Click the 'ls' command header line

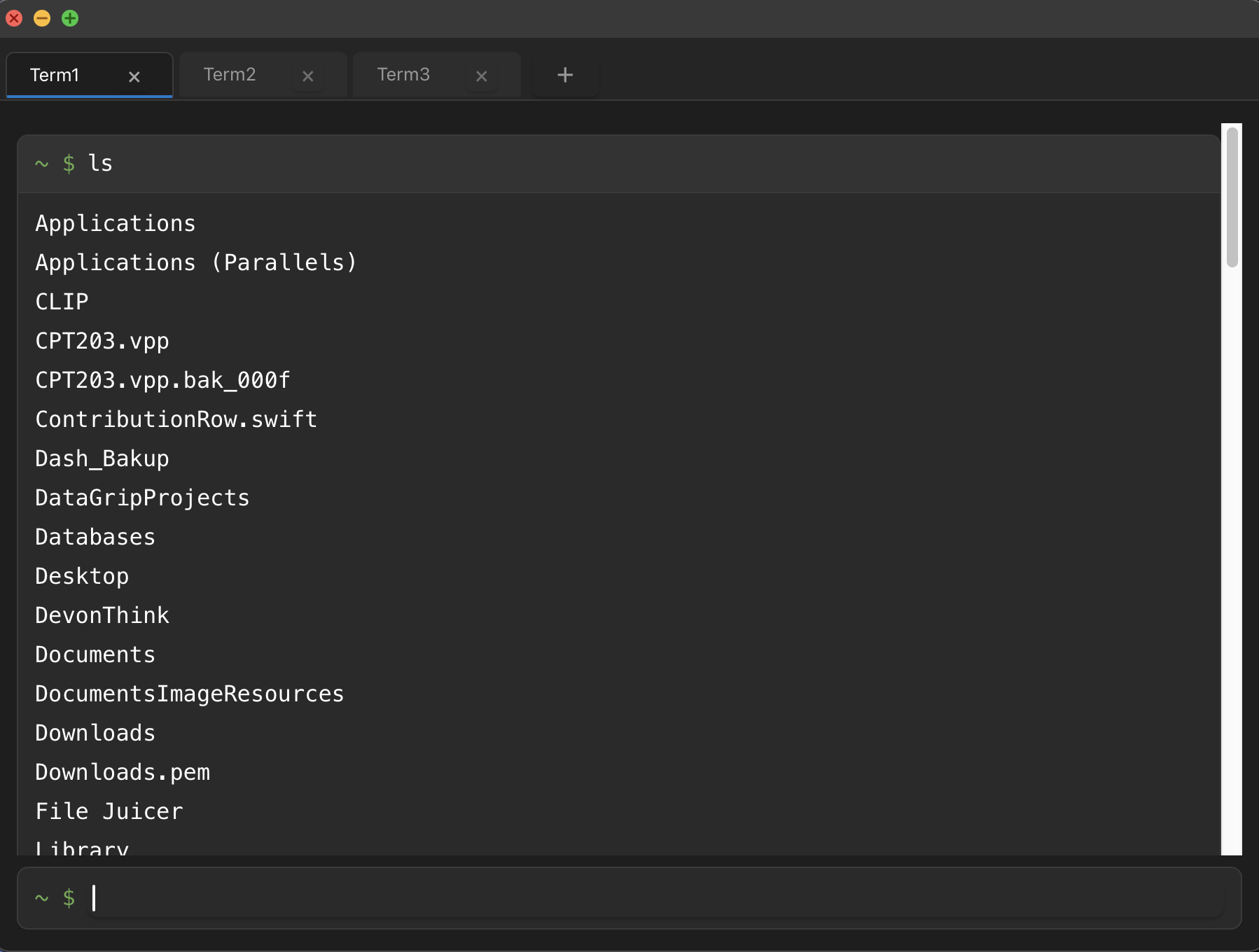[x=100, y=164]
